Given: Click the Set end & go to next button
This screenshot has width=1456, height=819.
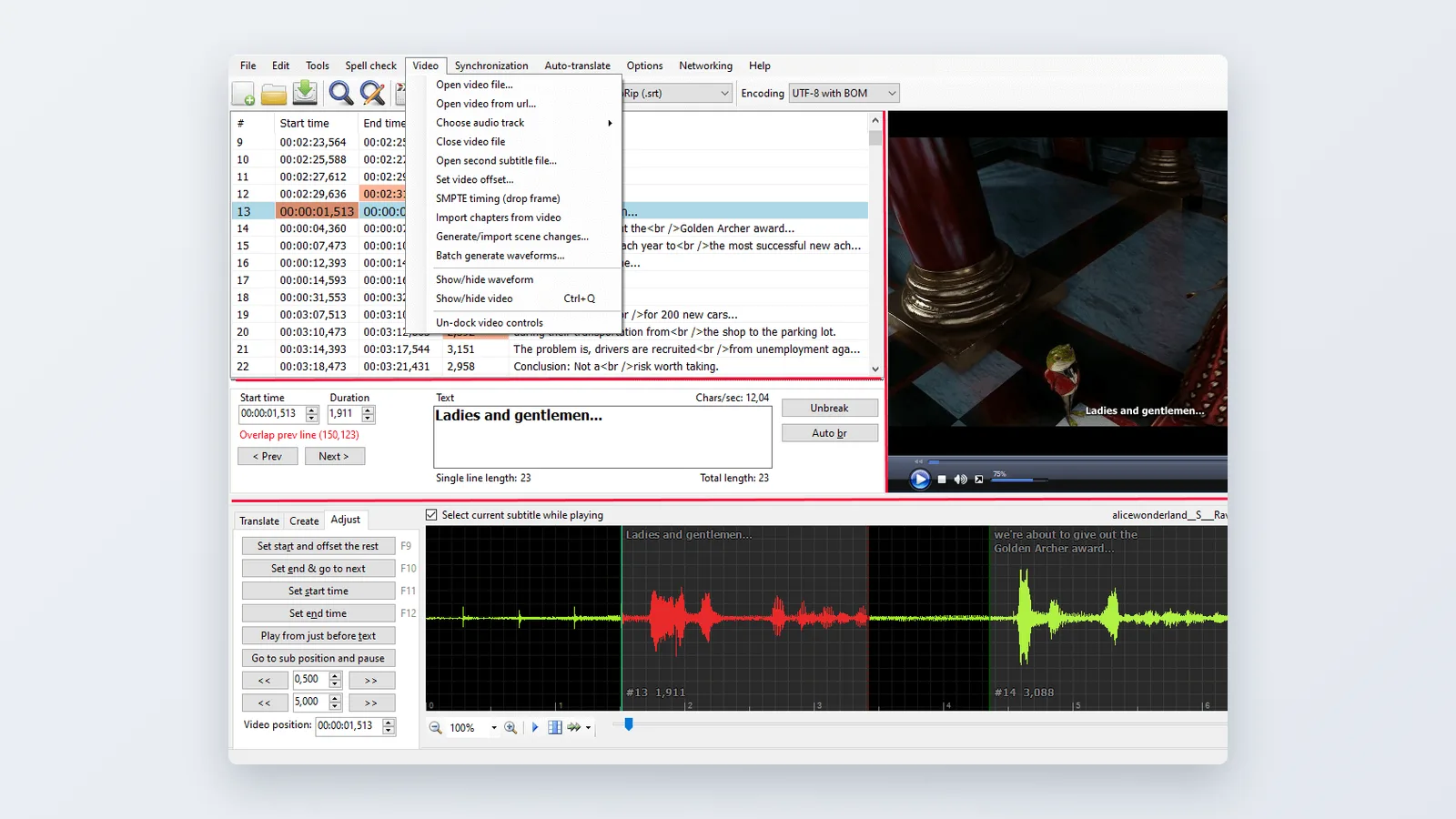Looking at the screenshot, I should point(318,569).
